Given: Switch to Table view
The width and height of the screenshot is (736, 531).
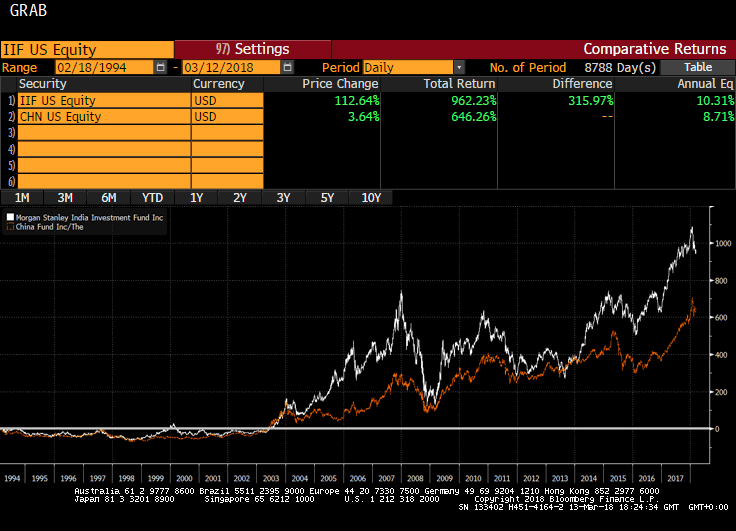Looking at the screenshot, I should pyautogui.click(x=697, y=67).
